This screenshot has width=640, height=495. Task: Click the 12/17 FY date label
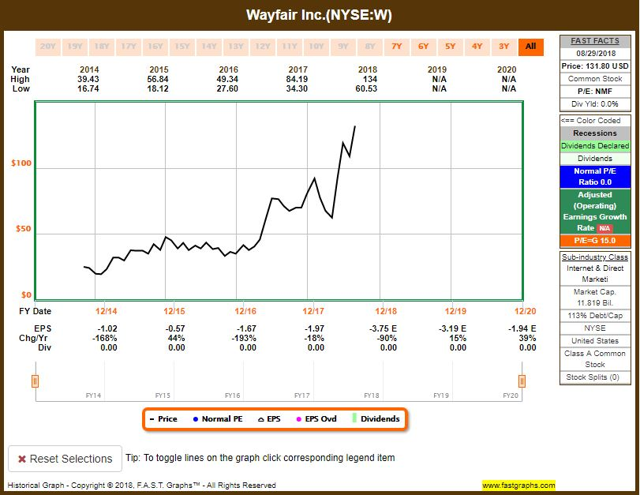click(x=313, y=311)
